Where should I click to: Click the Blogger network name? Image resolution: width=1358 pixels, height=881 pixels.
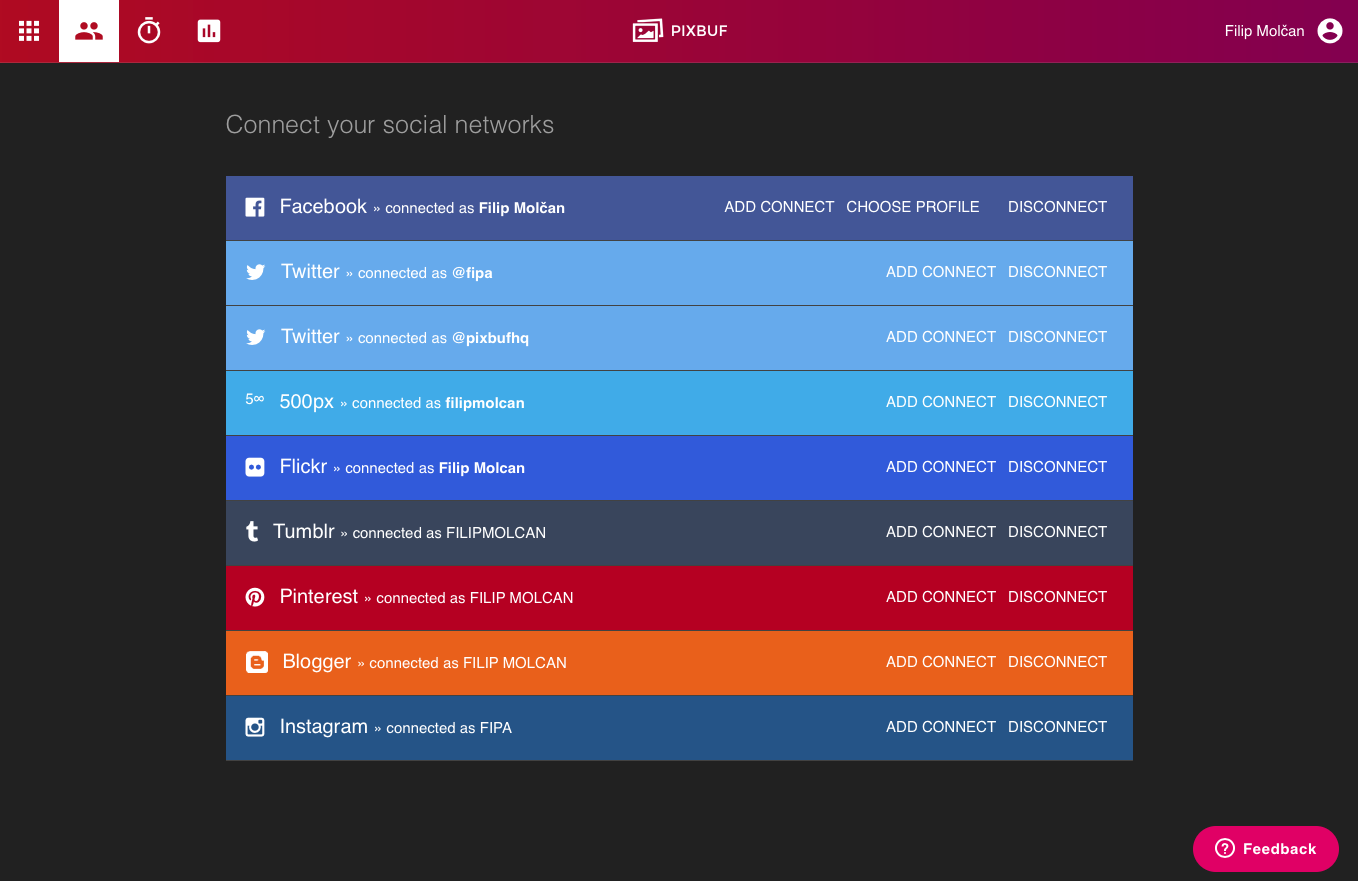click(x=317, y=661)
